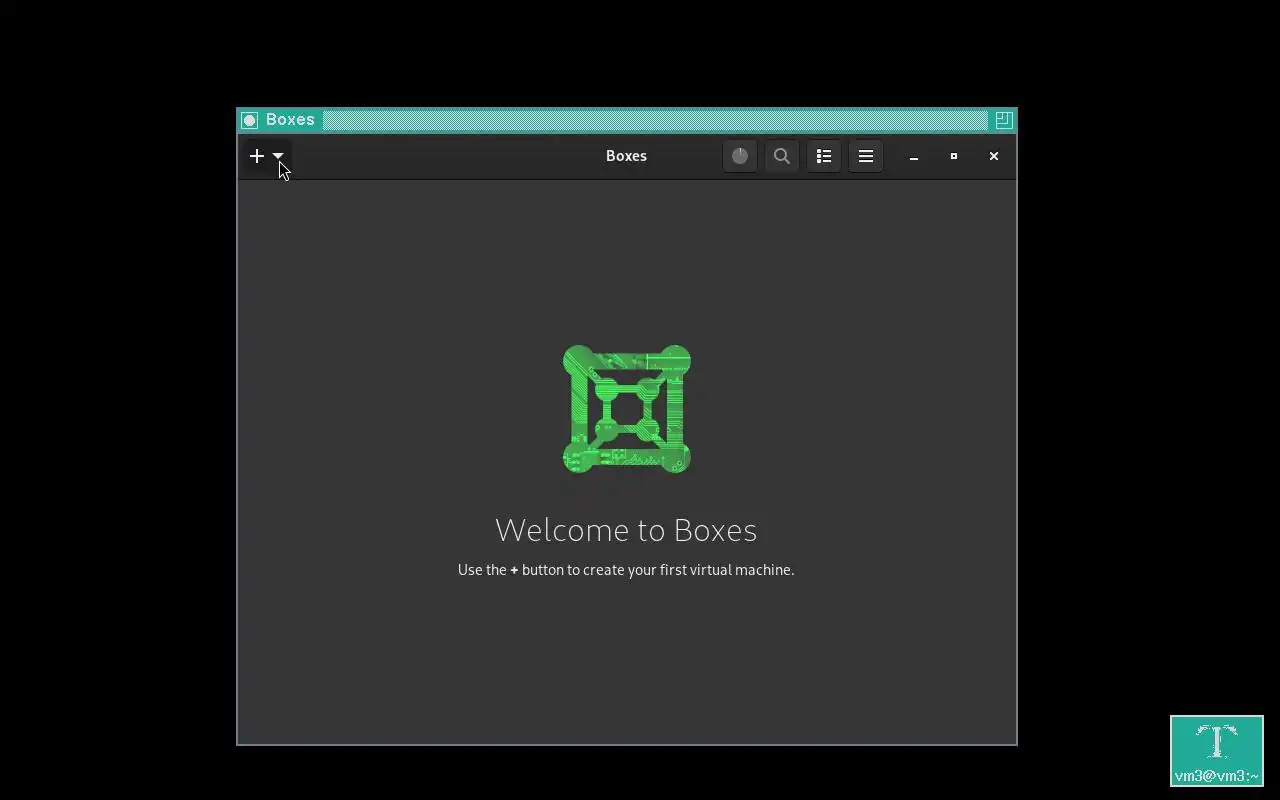Image resolution: width=1280 pixels, height=800 pixels.
Task: Click the 'Use the + button' hint text
Action: point(626,570)
